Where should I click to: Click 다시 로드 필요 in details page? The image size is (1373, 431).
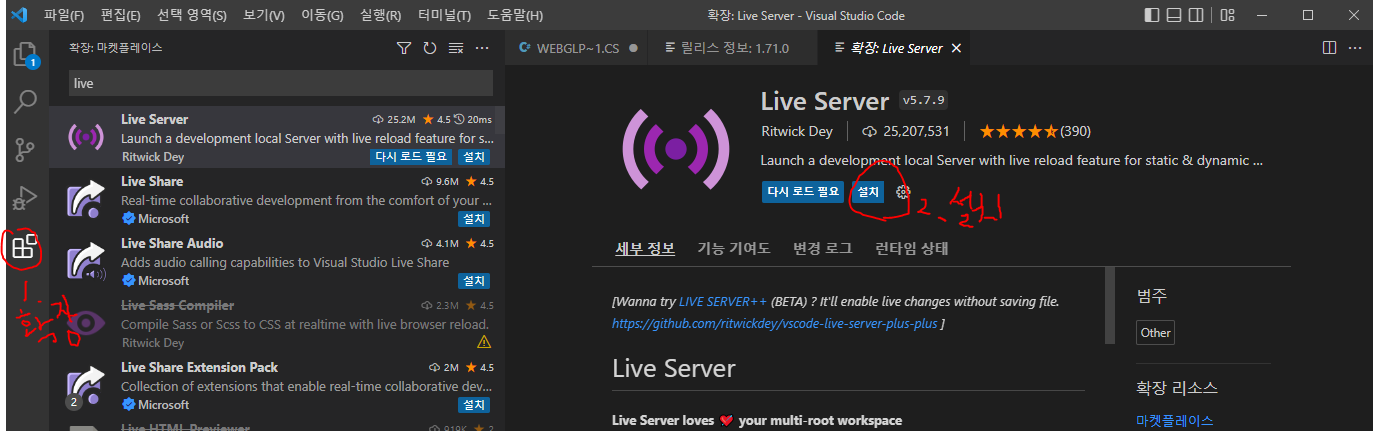[803, 191]
